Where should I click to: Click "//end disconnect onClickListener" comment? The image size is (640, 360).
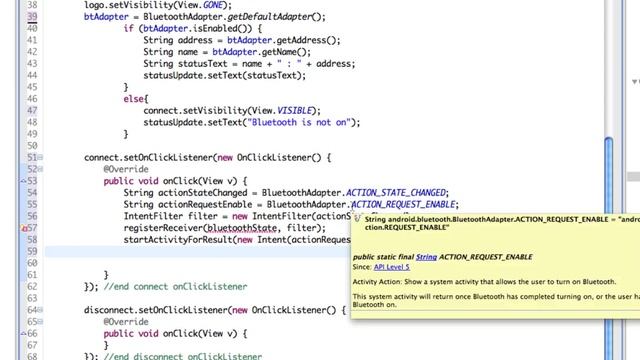(183, 356)
